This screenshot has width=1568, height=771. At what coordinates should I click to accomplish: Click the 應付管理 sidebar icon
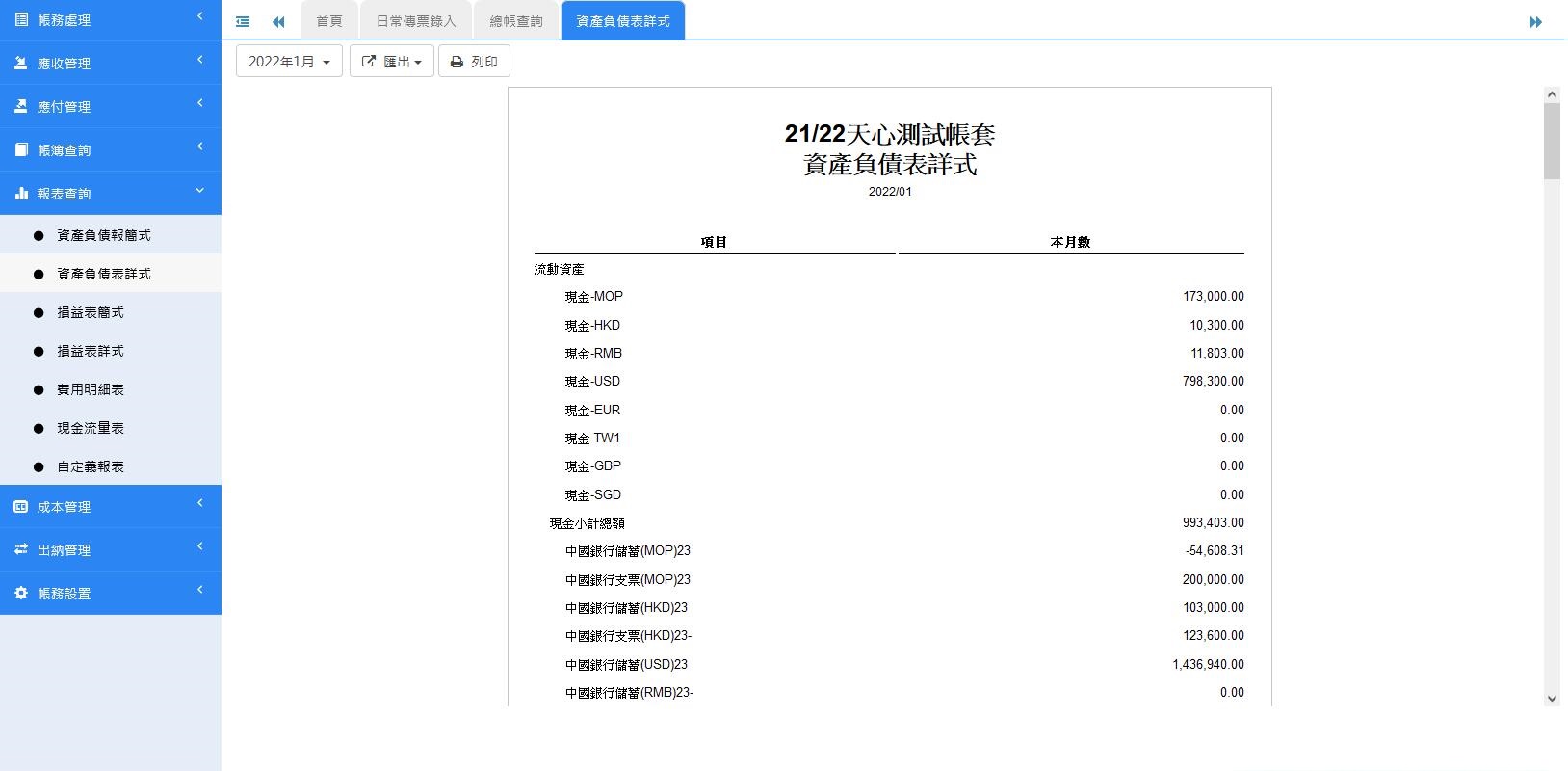21,106
